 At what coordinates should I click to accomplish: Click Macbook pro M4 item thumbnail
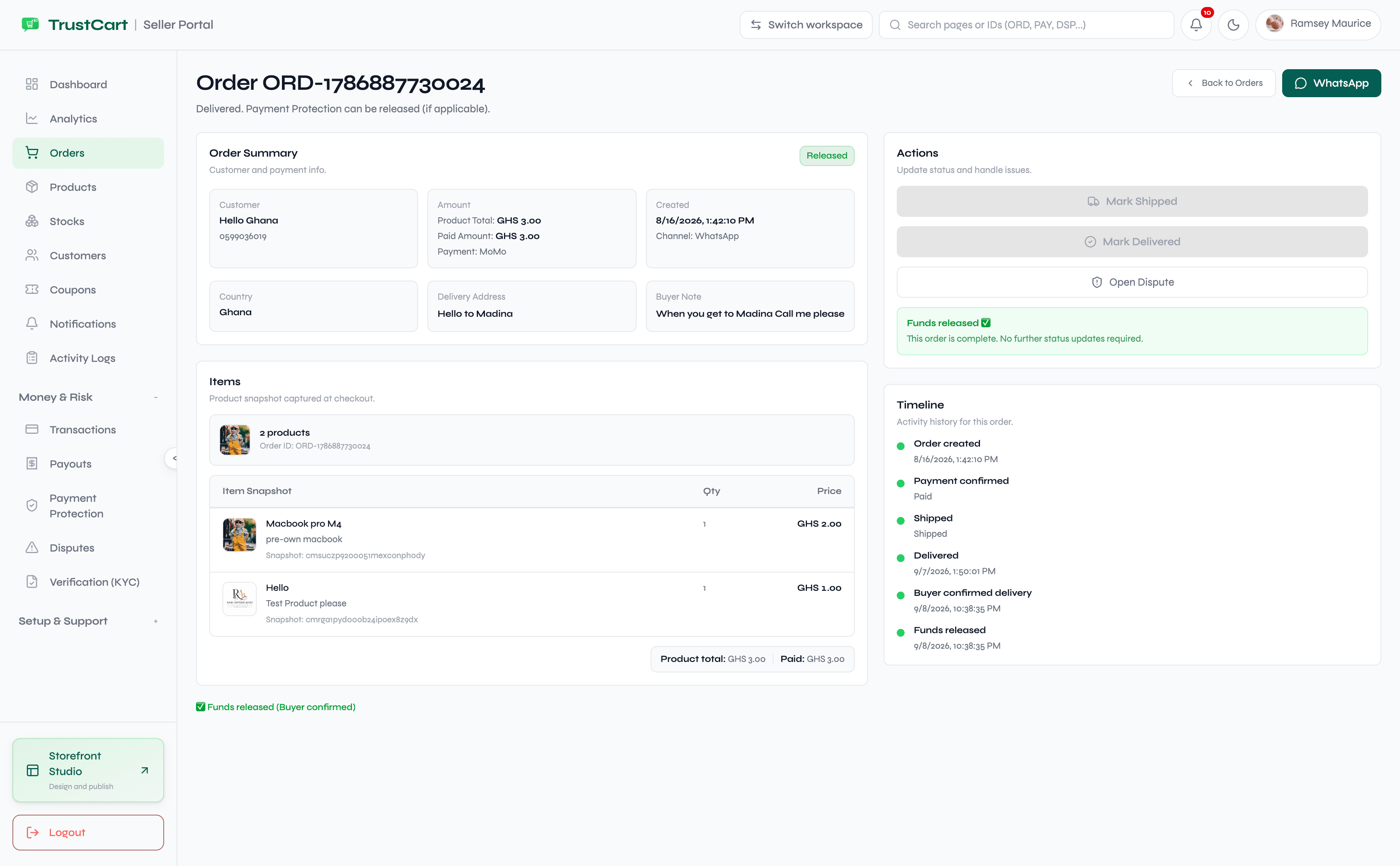tap(240, 534)
